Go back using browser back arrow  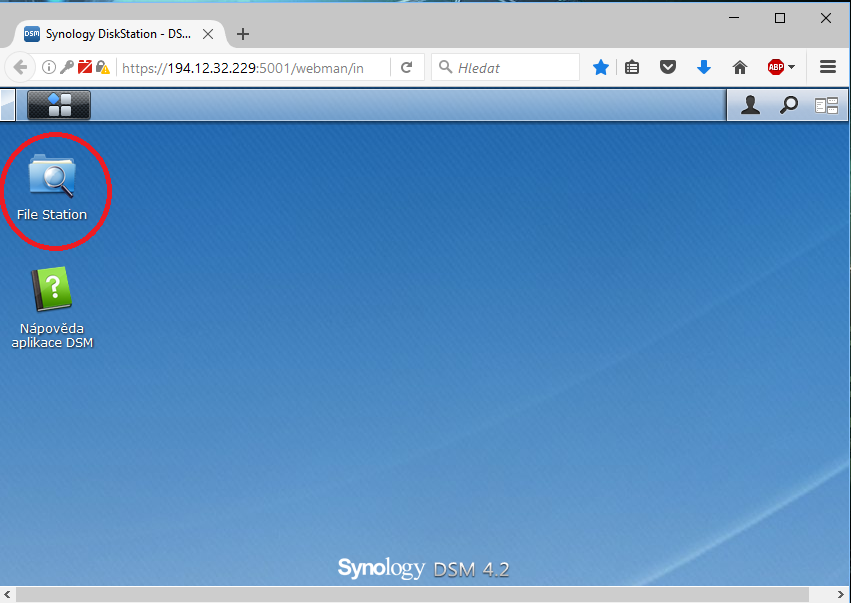[20, 67]
